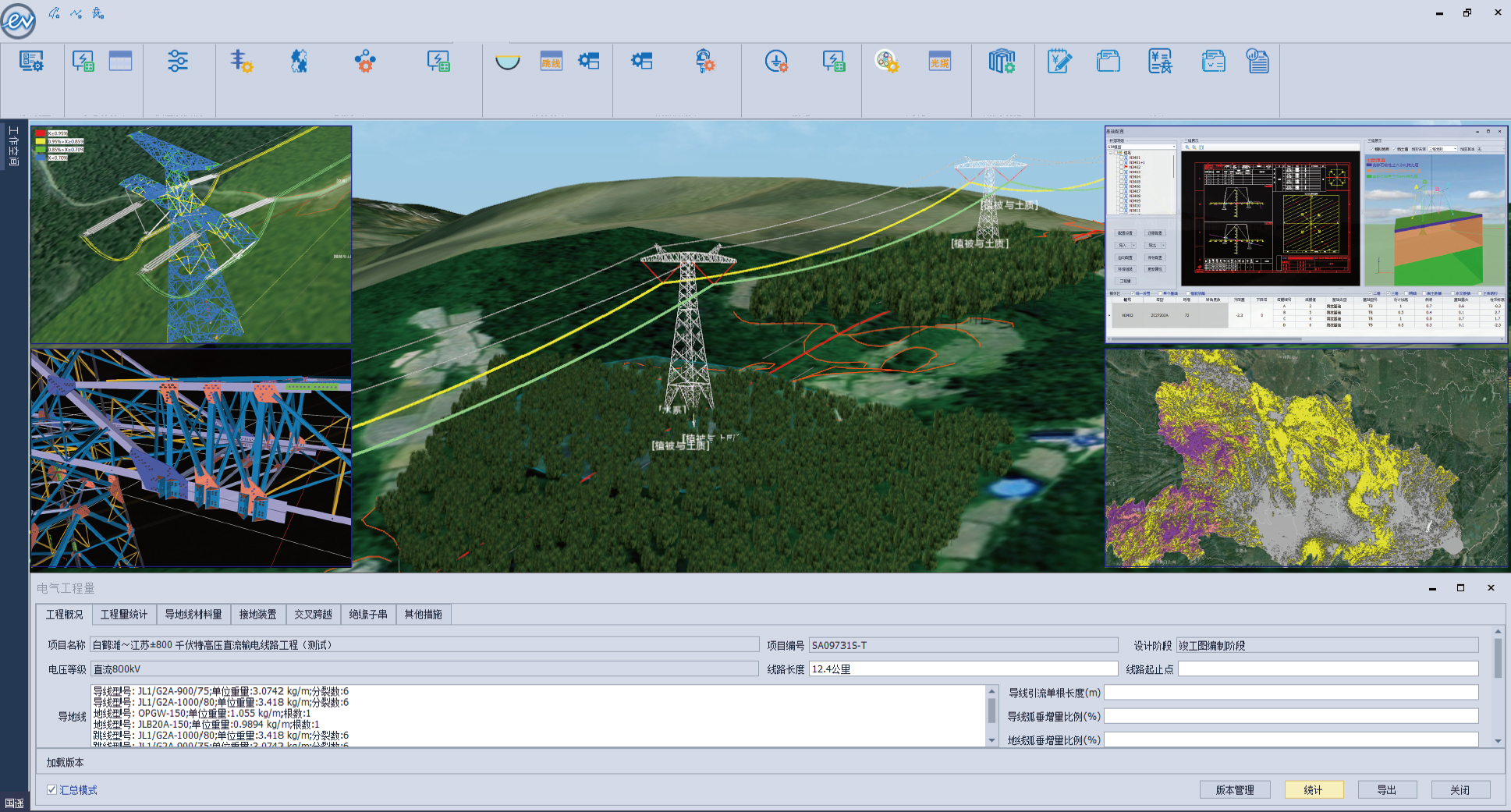The width and height of the screenshot is (1511, 812).
Task: Collapse the 杆号 tree root node
Action: point(1112,153)
